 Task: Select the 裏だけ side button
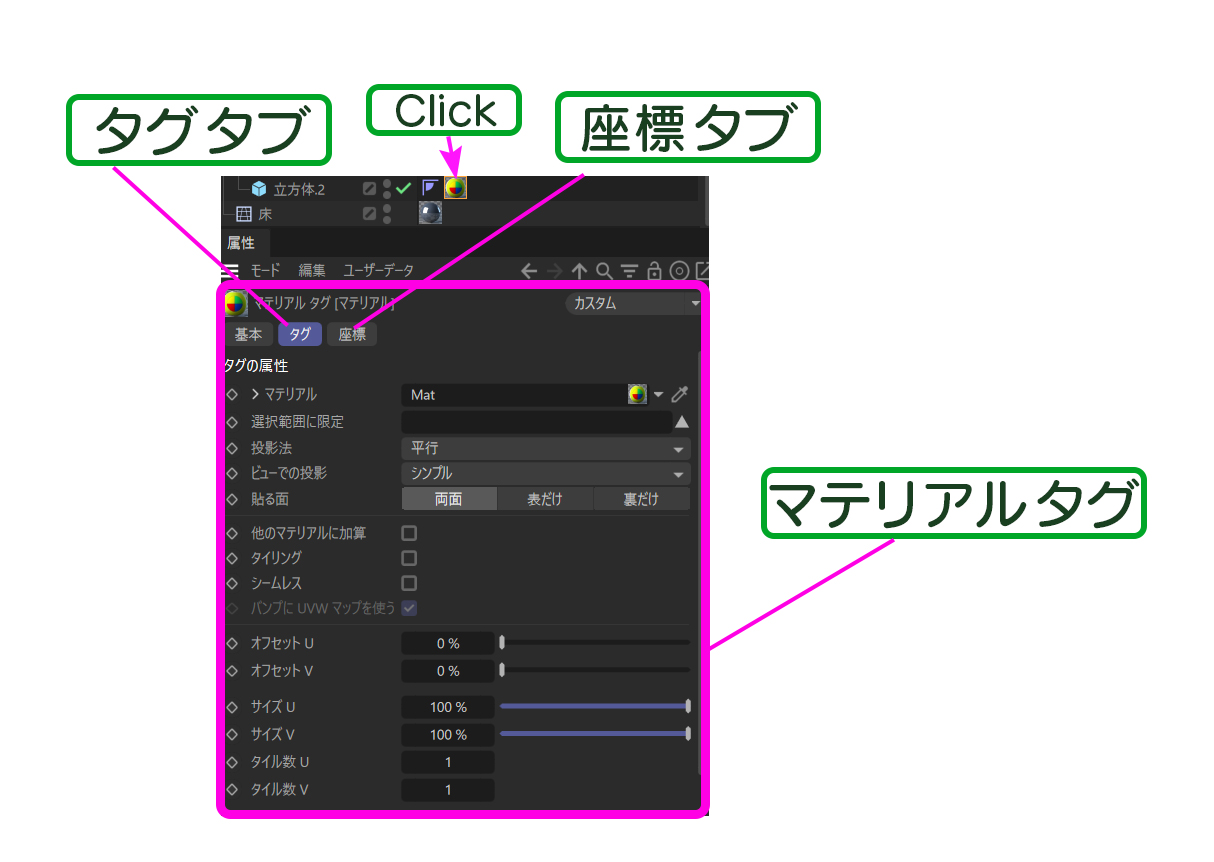(641, 499)
